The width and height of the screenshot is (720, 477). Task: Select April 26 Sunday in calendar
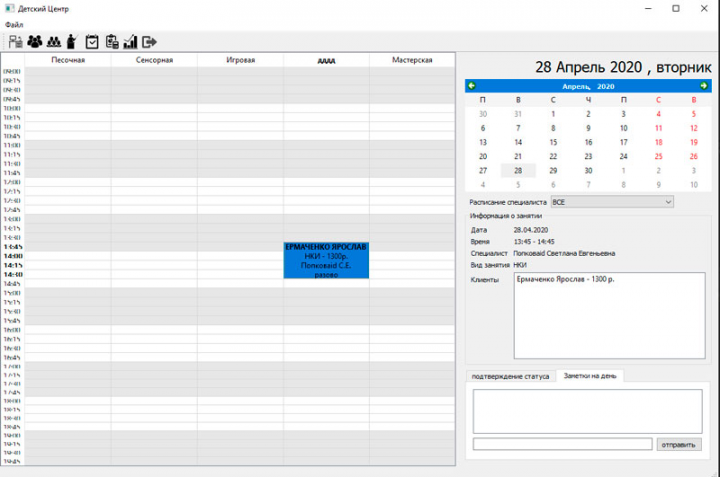click(694, 157)
